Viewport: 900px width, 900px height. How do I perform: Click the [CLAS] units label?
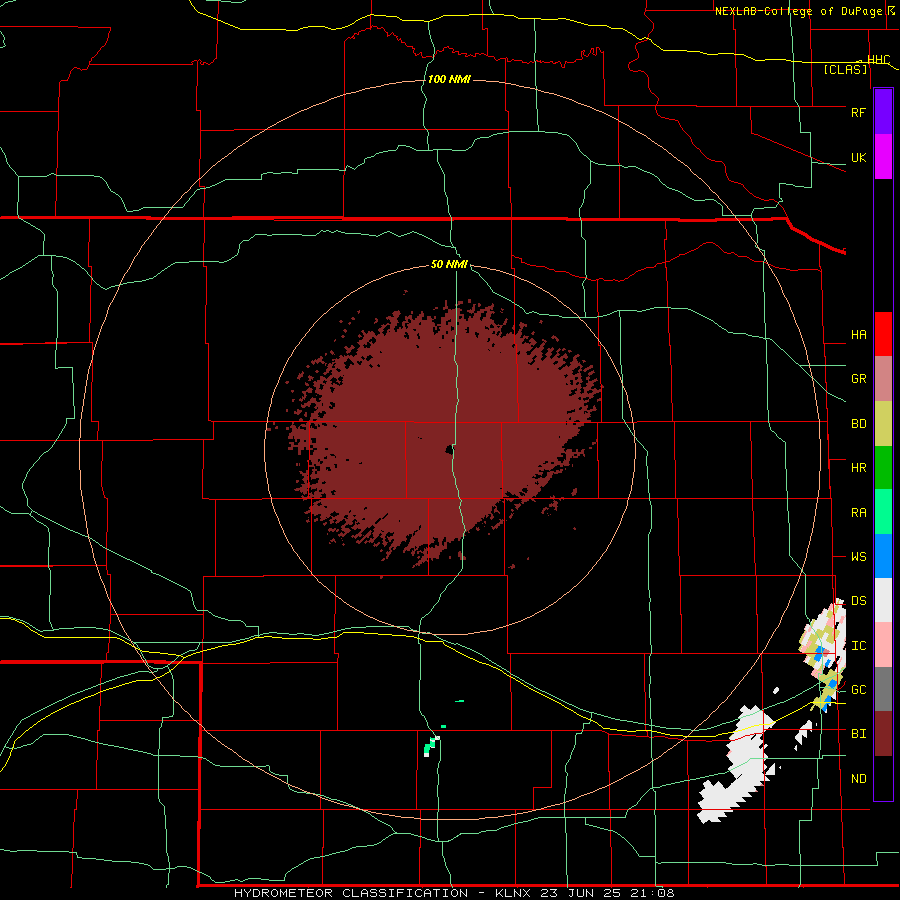pos(845,70)
